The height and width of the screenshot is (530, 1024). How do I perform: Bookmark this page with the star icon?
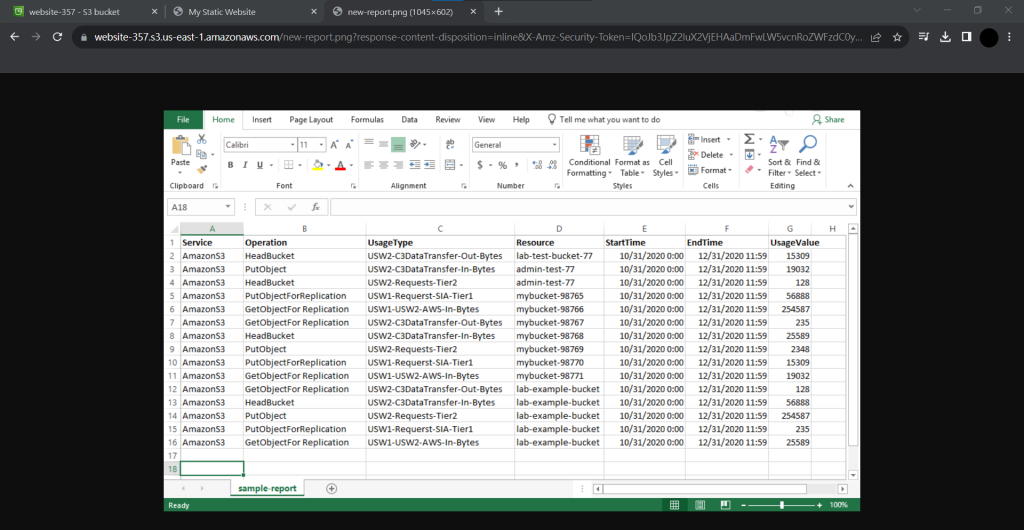[x=897, y=37]
